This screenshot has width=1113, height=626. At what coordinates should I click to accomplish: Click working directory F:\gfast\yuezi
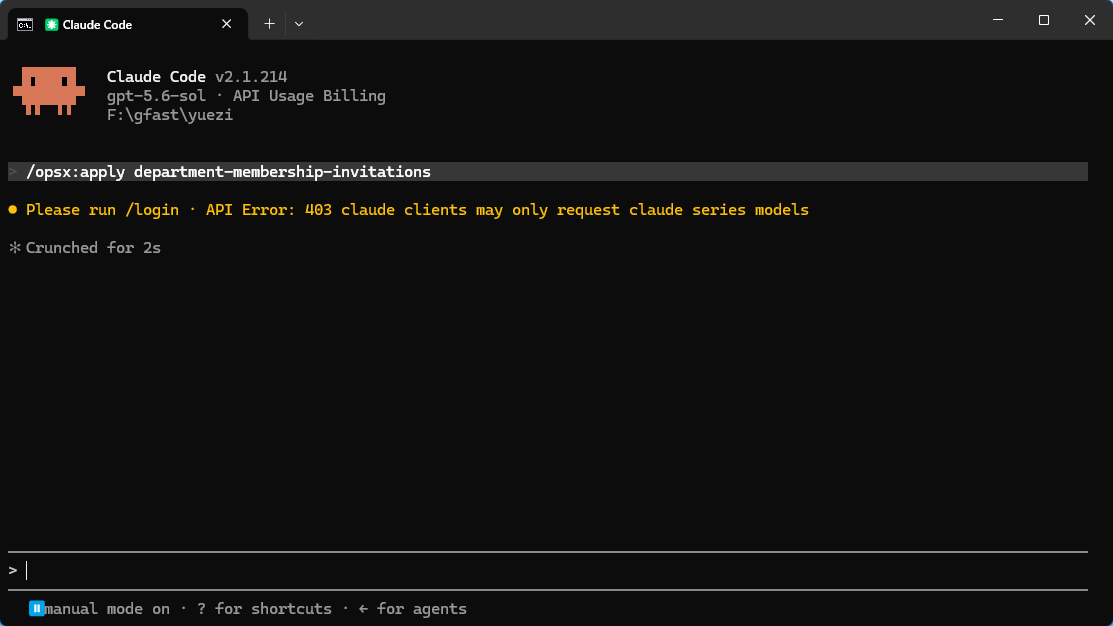pos(170,115)
